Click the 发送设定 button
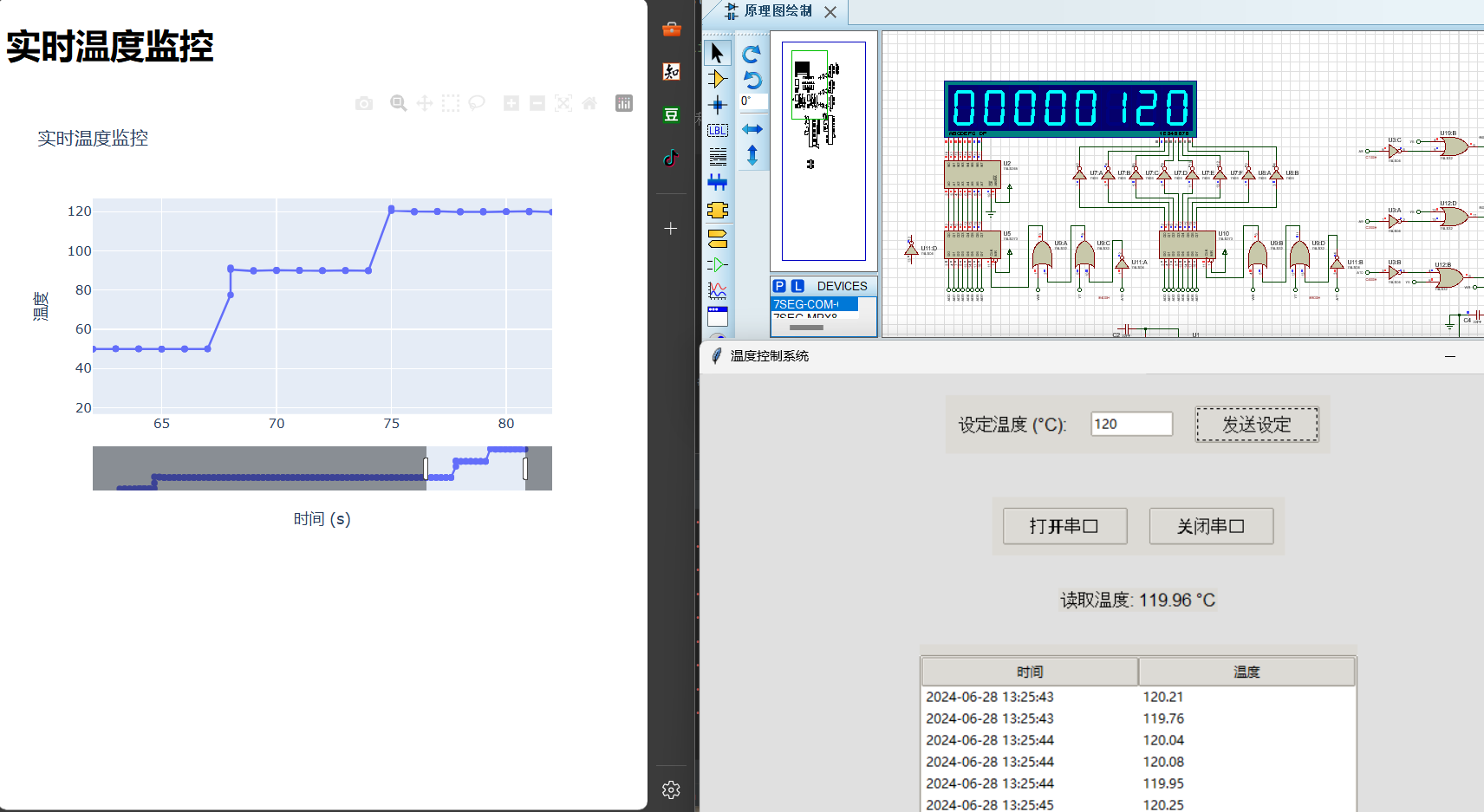Image resolution: width=1484 pixels, height=812 pixels. point(1257,425)
